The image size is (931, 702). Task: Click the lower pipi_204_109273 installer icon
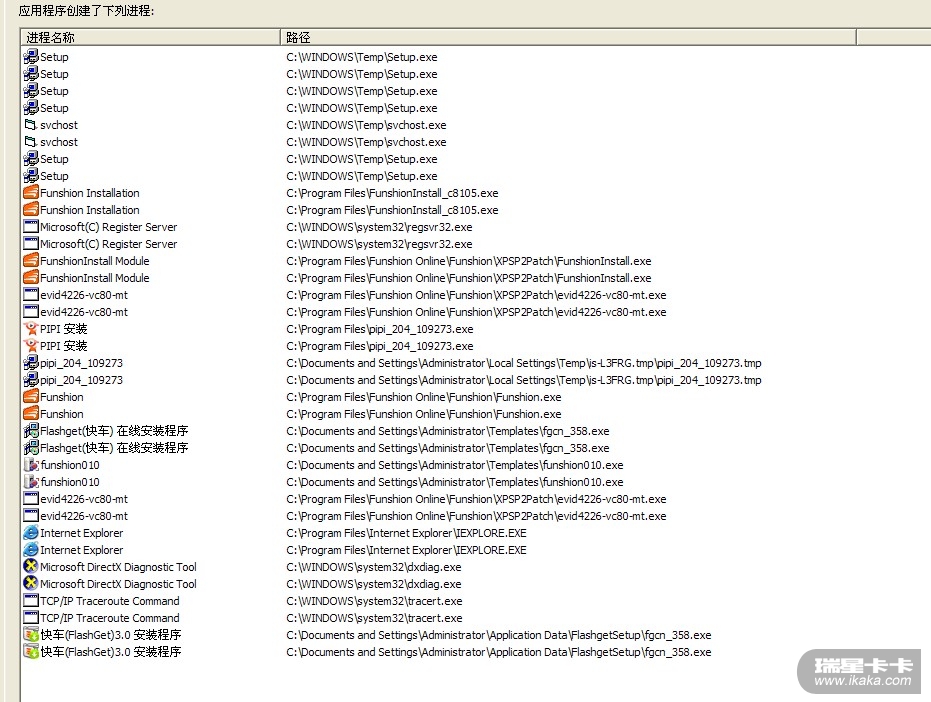[31, 380]
